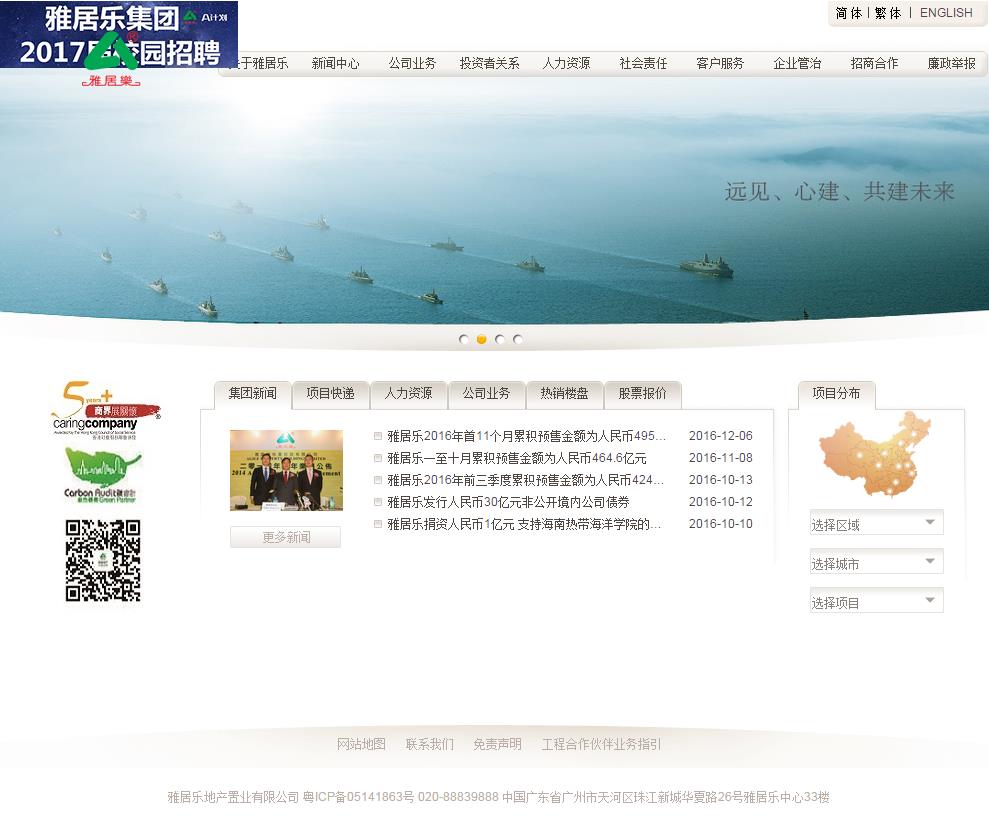The height and width of the screenshot is (826, 989).
Task: Open the news press conference thumbnail
Action: [x=286, y=470]
